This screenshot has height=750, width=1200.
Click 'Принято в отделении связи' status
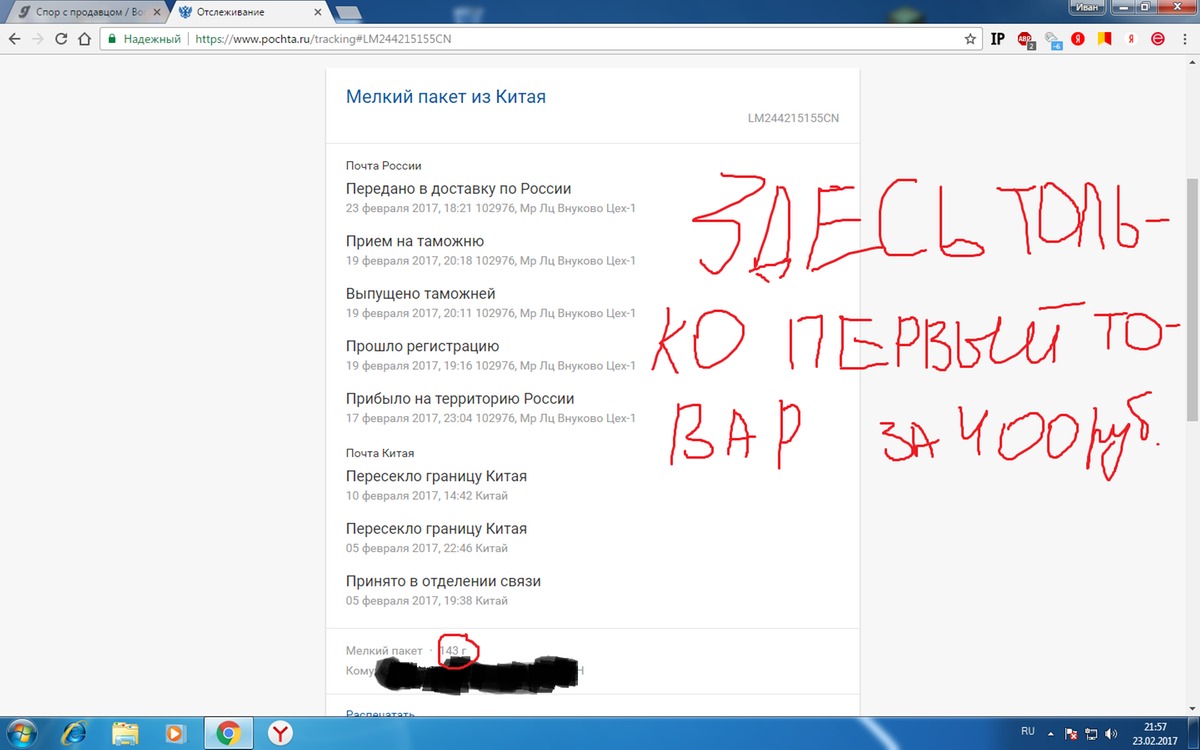tap(443, 581)
